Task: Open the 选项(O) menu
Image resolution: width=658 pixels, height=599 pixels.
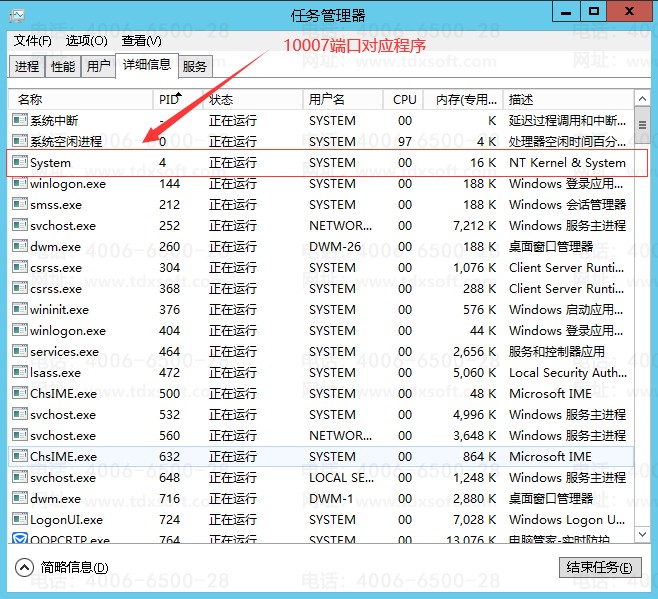Action: [x=87, y=41]
